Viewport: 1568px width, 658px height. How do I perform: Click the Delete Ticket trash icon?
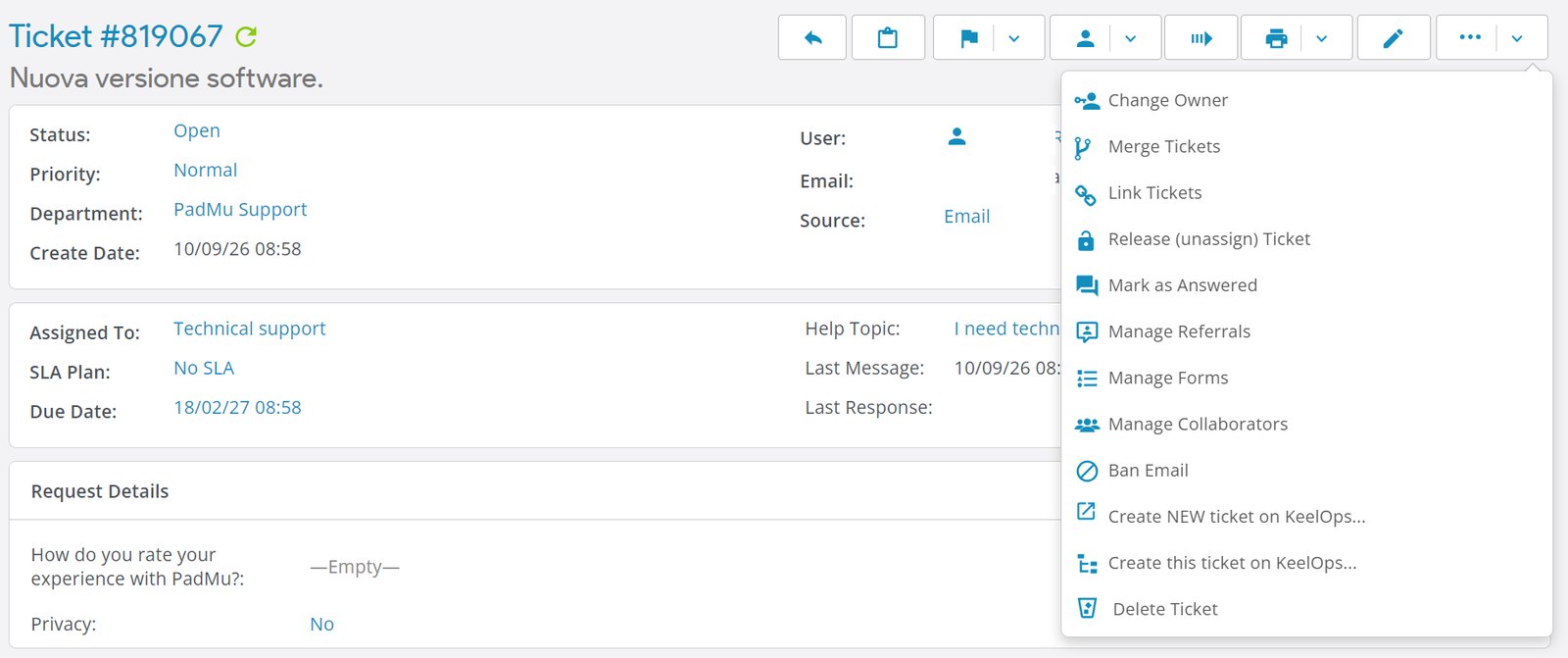(1087, 608)
